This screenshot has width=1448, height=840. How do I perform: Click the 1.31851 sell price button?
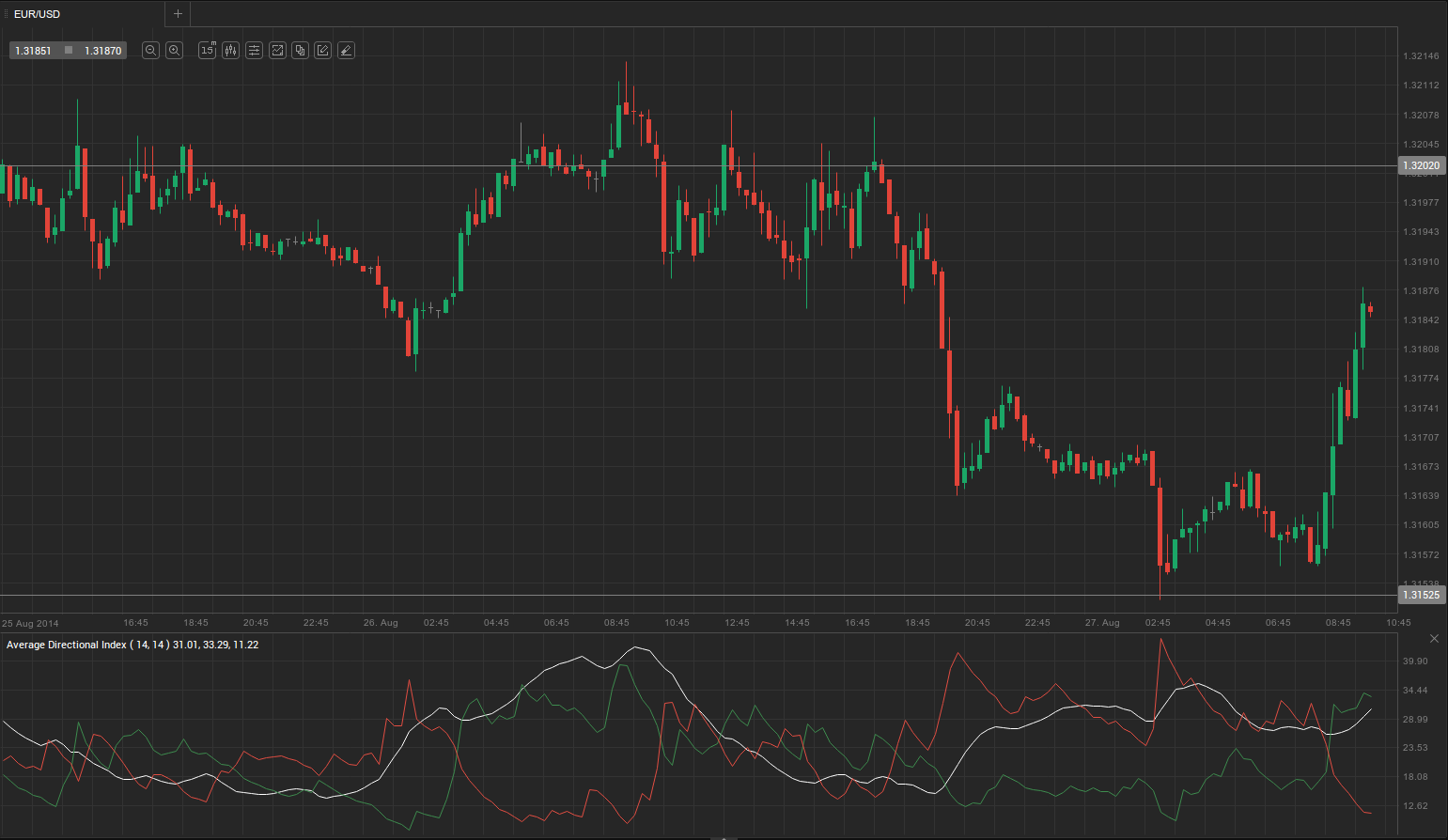click(x=34, y=51)
